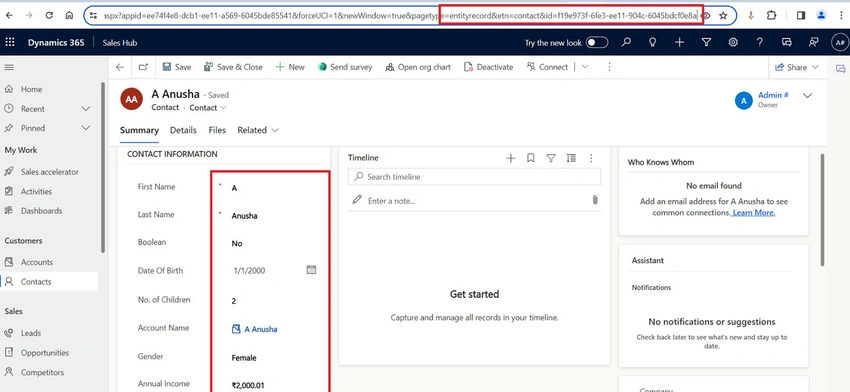The width and height of the screenshot is (850, 392).
Task: Click the timeline bookmark icon
Action: (531, 158)
